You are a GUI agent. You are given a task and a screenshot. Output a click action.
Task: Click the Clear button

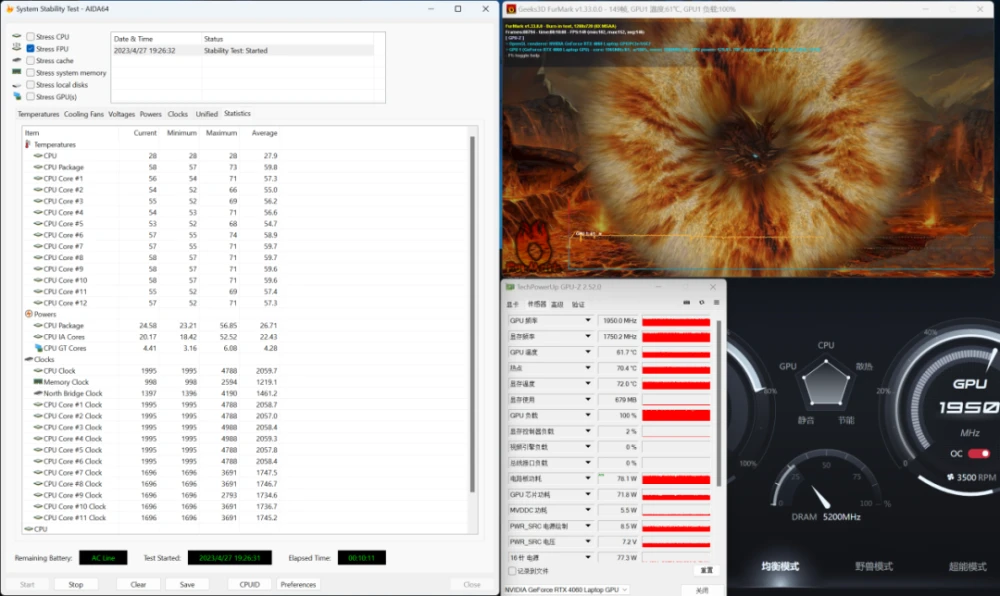pyautogui.click(x=138, y=585)
